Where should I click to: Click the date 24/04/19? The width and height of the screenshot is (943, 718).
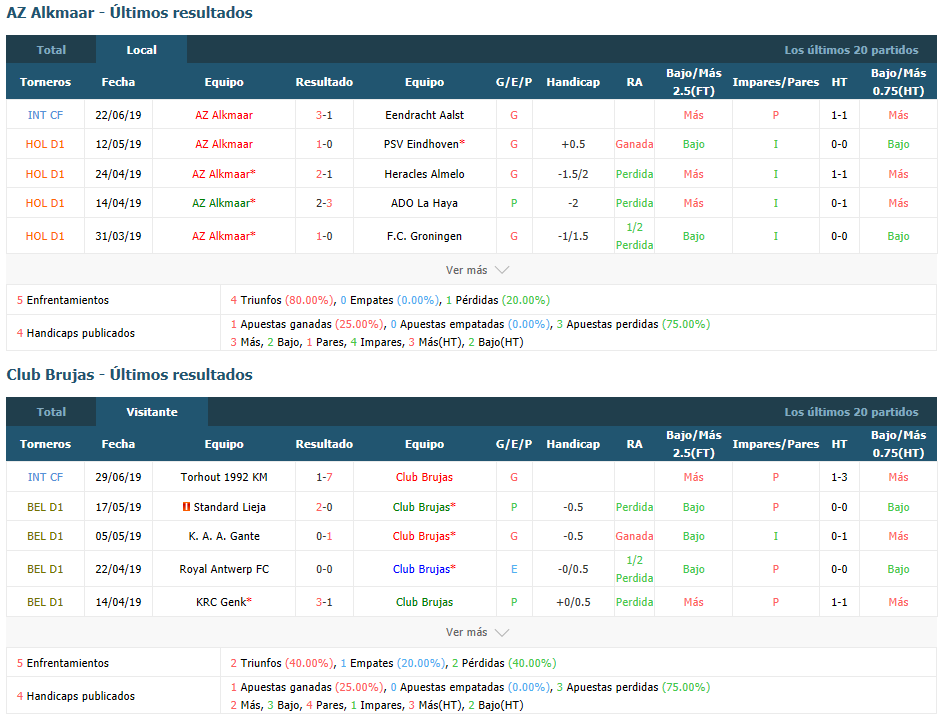tap(118, 174)
